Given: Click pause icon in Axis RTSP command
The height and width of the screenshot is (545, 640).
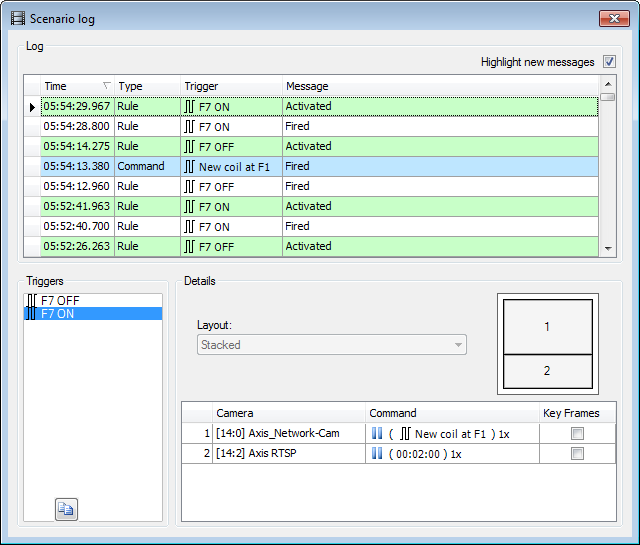Looking at the screenshot, I should 377,453.
